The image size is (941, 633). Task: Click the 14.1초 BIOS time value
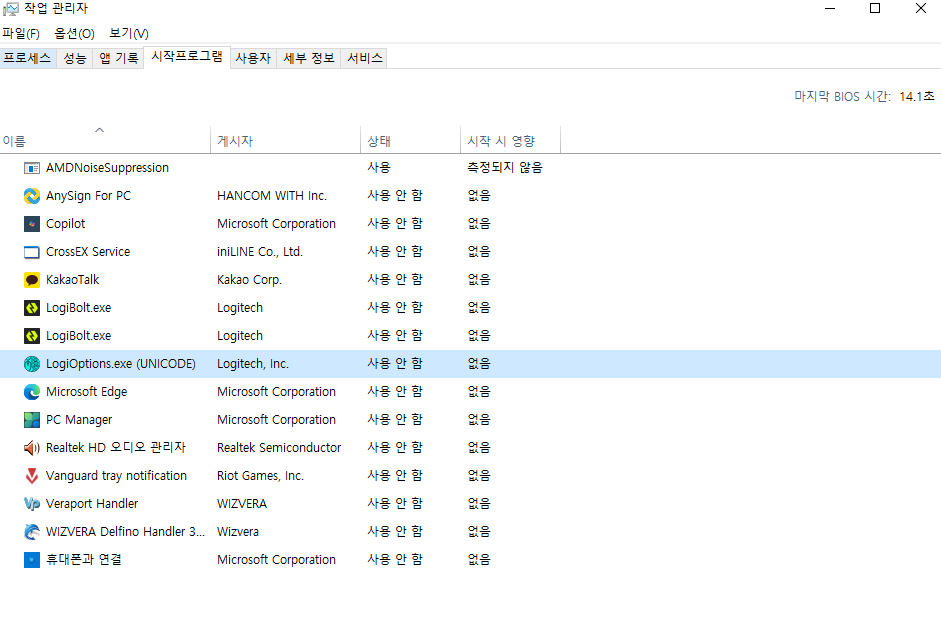(x=917, y=96)
